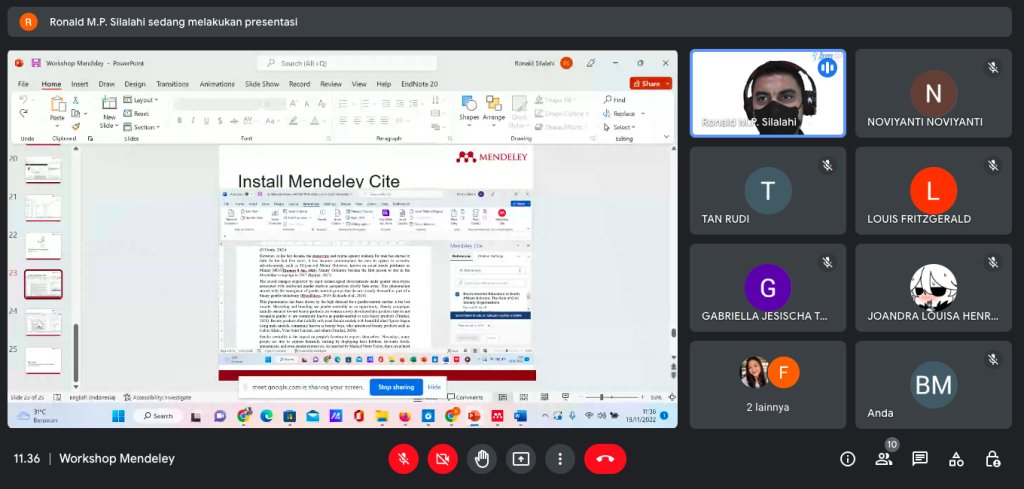Click Hide in the sharing notification bar
Viewport: 1024px width, 489px height.
click(434, 387)
